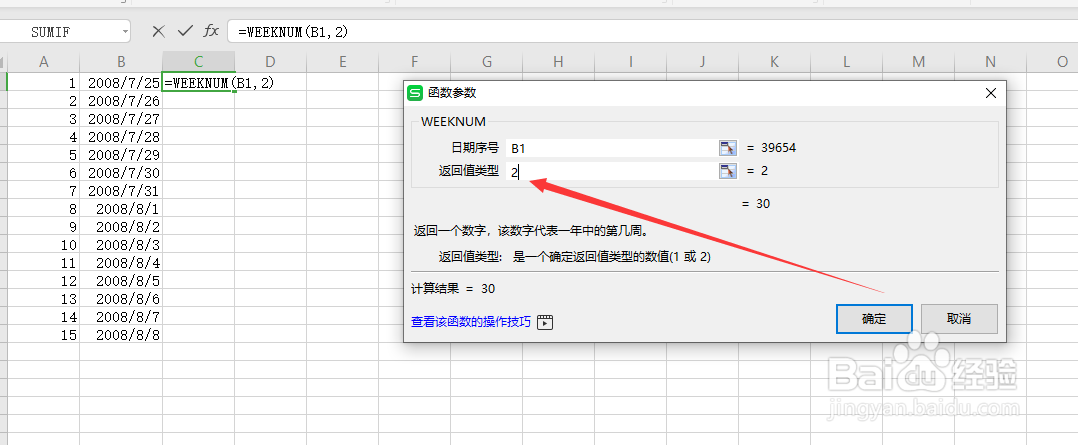
Task: Select cell containing 2008/7/25
Action: [121, 83]
